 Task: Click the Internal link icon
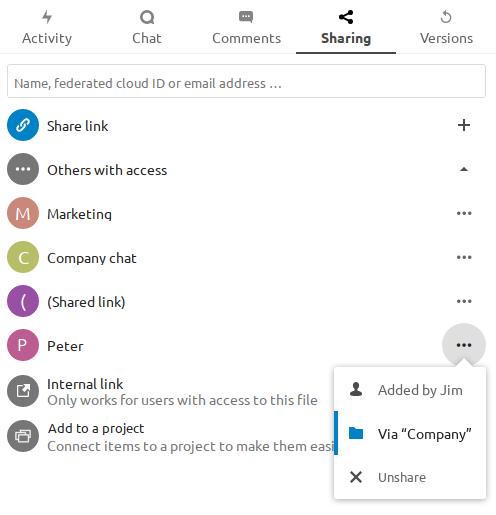tap(23, 391)
